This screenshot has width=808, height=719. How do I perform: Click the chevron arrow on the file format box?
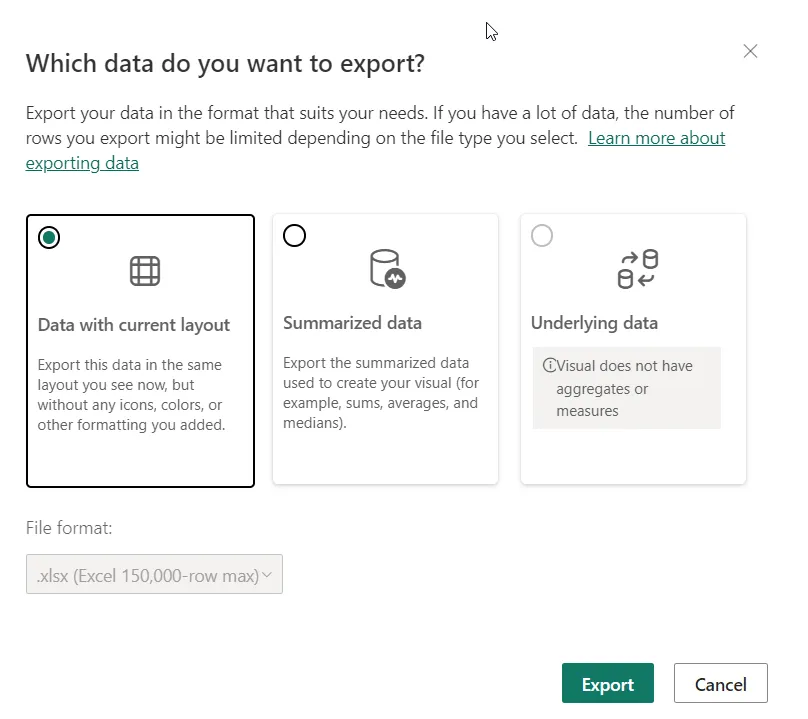[267, 575]
